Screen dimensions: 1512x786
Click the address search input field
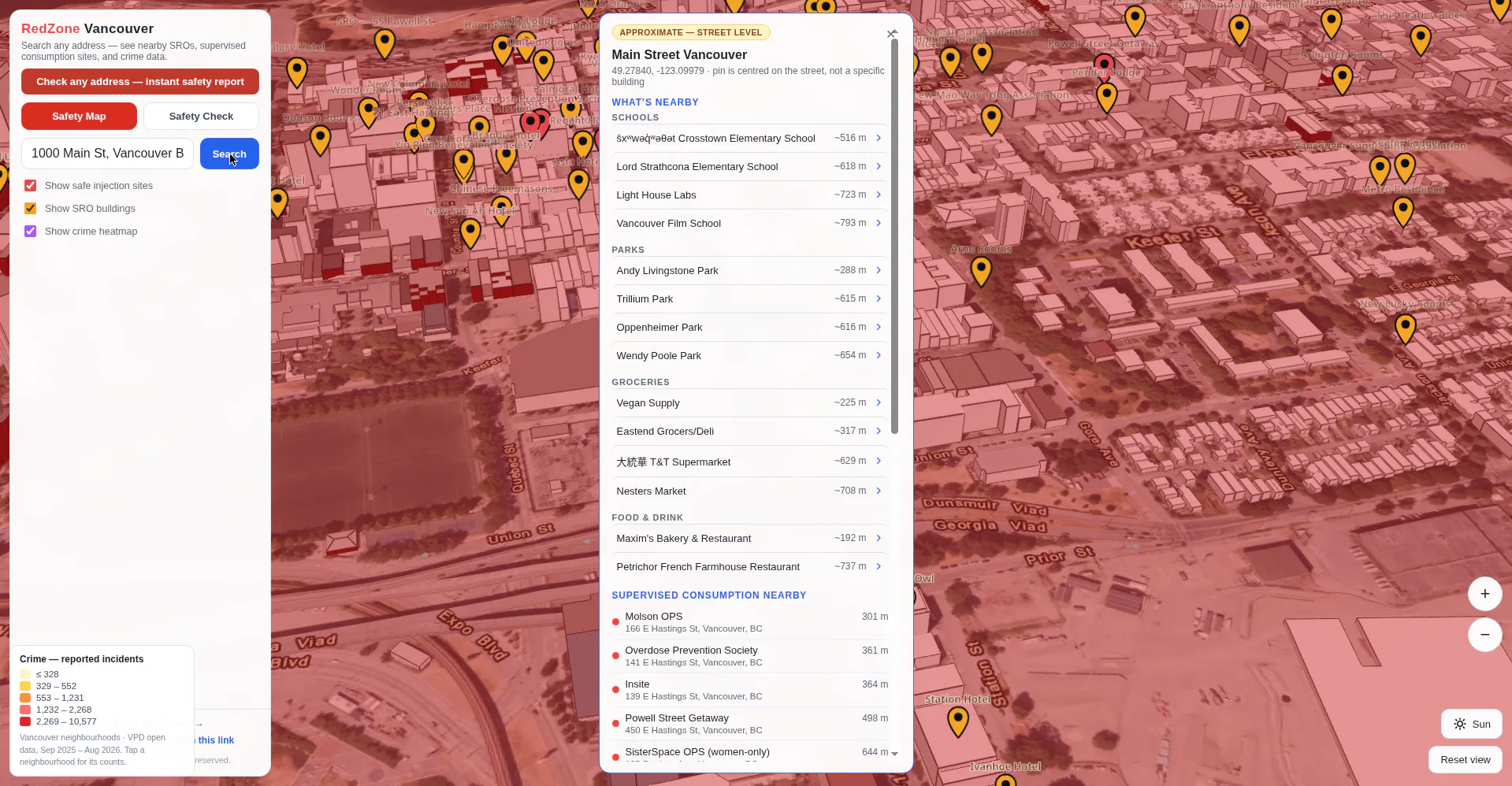[107, 154]
